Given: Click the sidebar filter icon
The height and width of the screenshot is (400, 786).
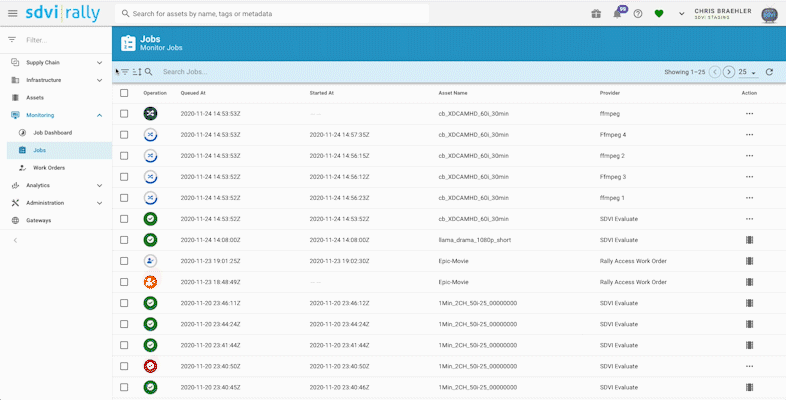Looking at the screenshot, I should pyautogui.click(x=12, y=40).
